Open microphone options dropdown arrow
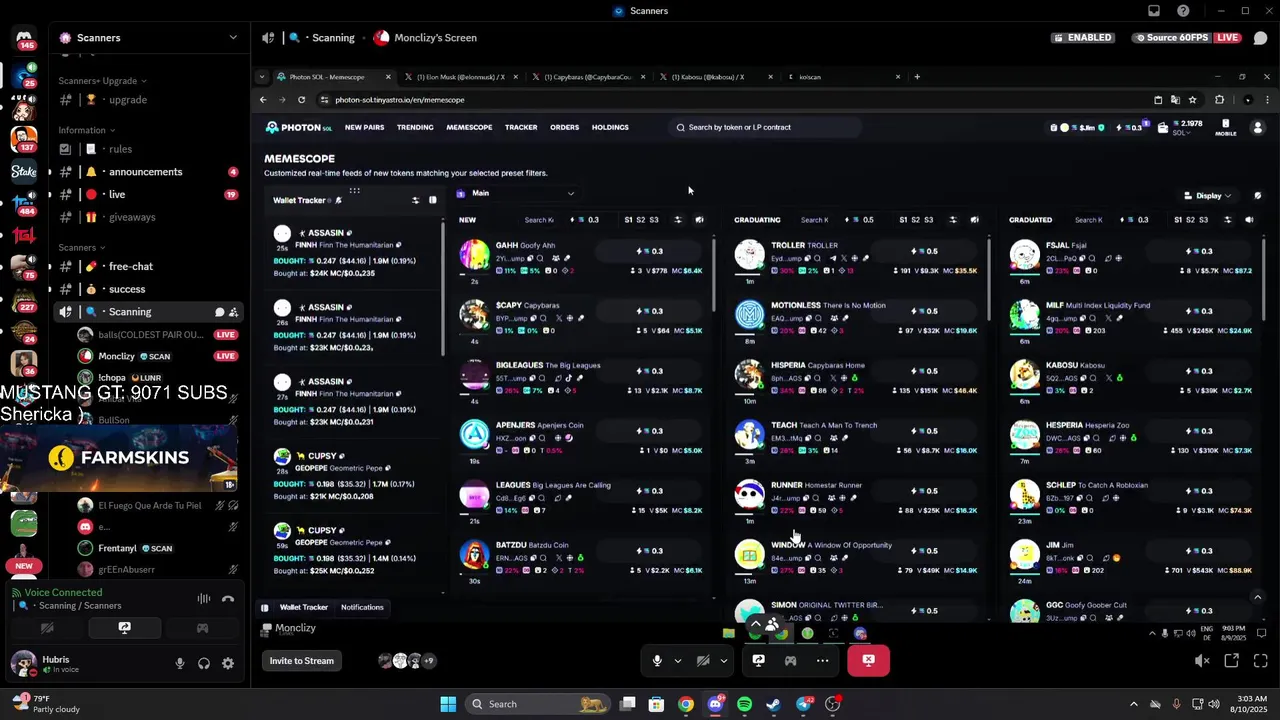The height and width of the screenshot is (720, 1280). point(678,660)
